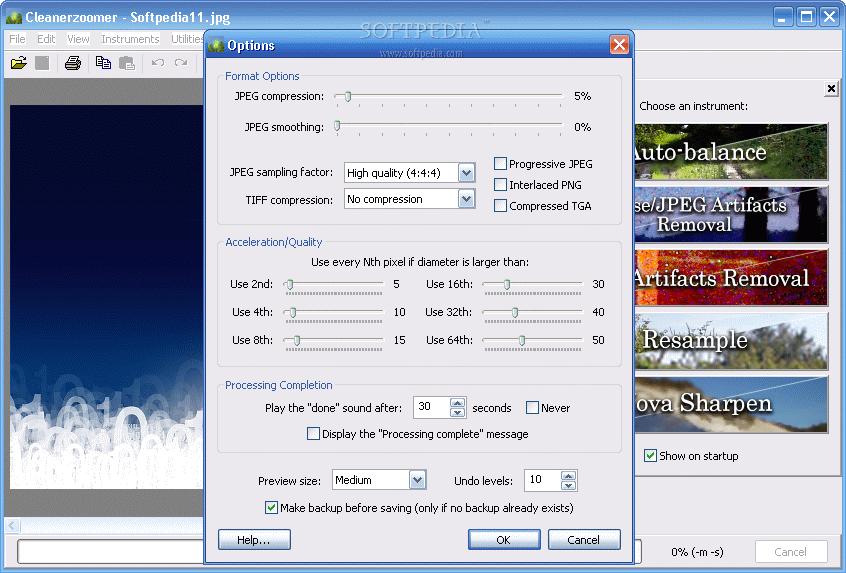This screenshot has width=846, height=573.
Task: Choose the Noise/JPEG Artifacts Removal instrument
Action: pyautogui.click(x=731, y=215)
